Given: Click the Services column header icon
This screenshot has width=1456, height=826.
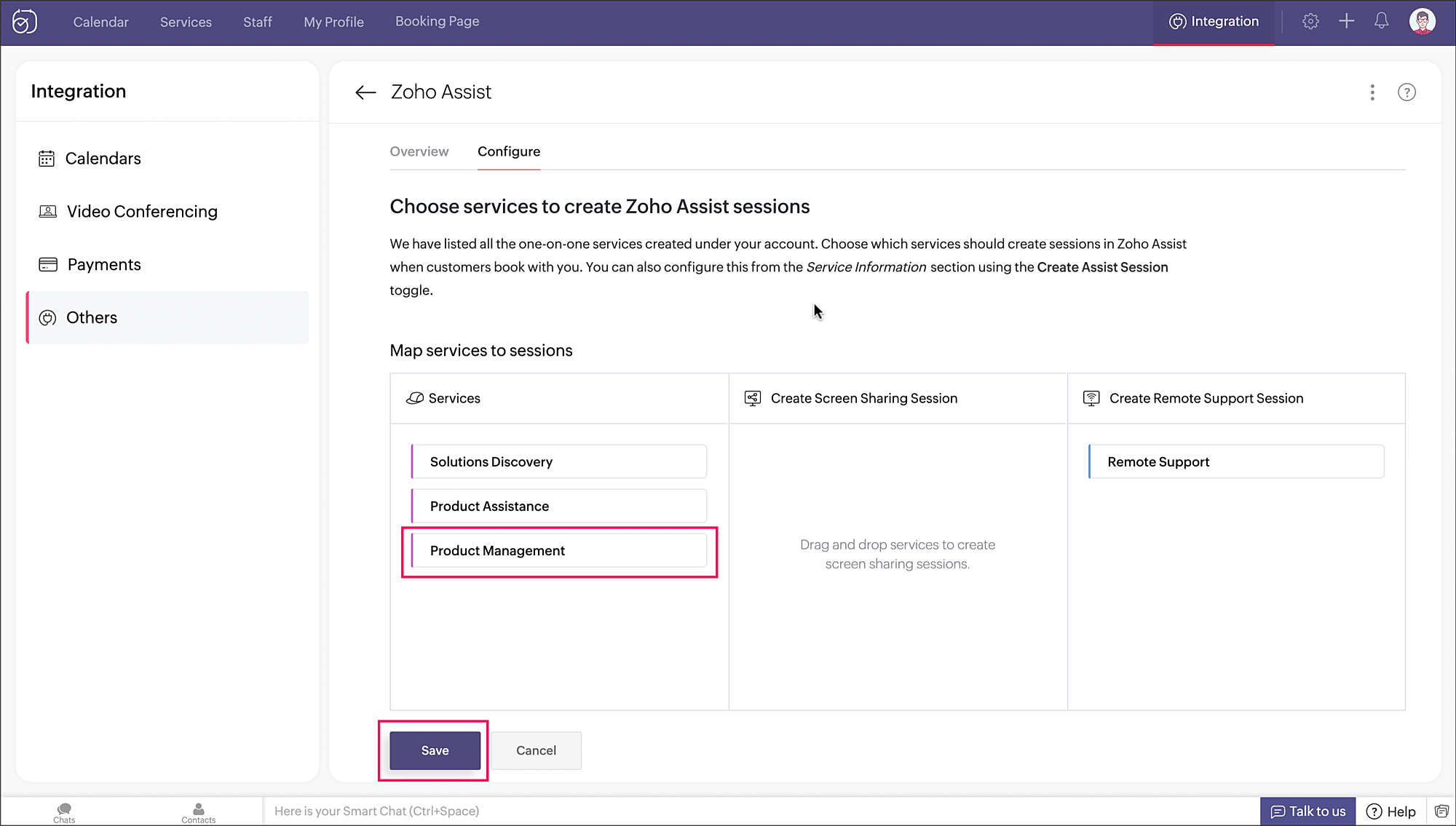Looking at the screenshot, I should point(415,398).
